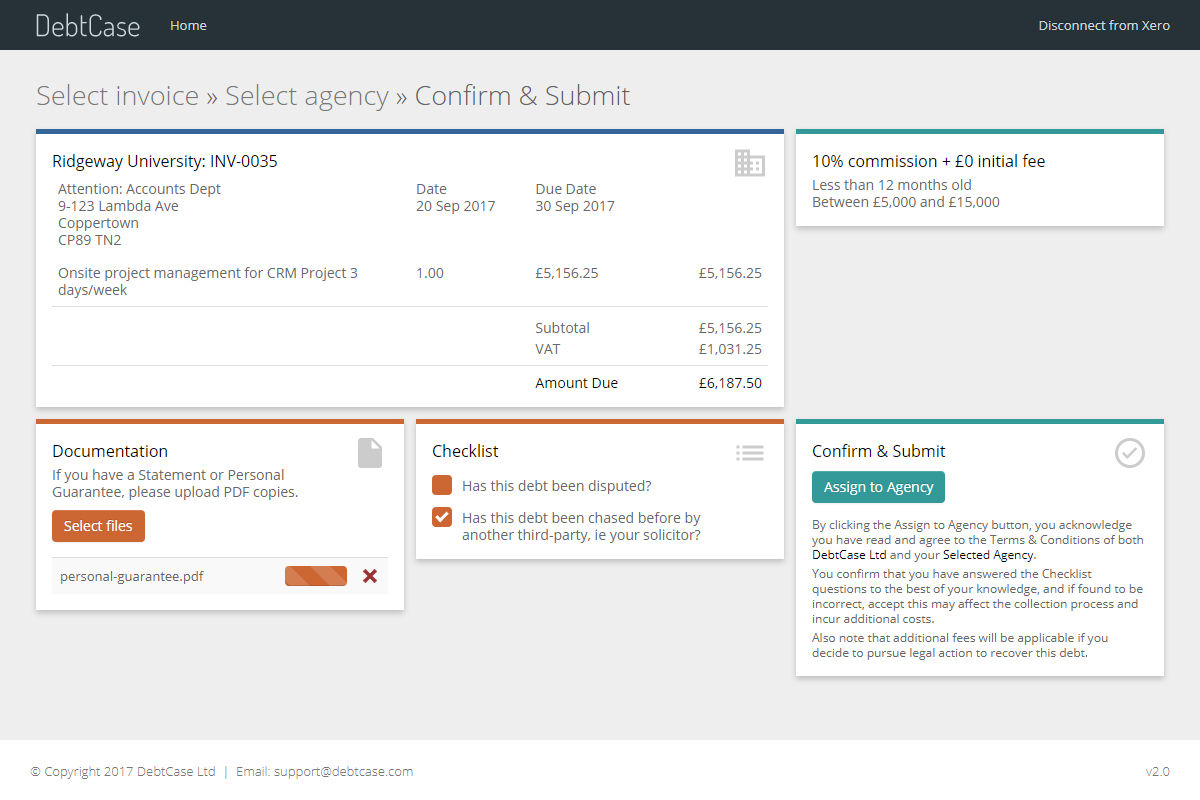Click Disconnect from Xero
The width and height of the screenshot is (1200, 800).
click(1104, 25)
